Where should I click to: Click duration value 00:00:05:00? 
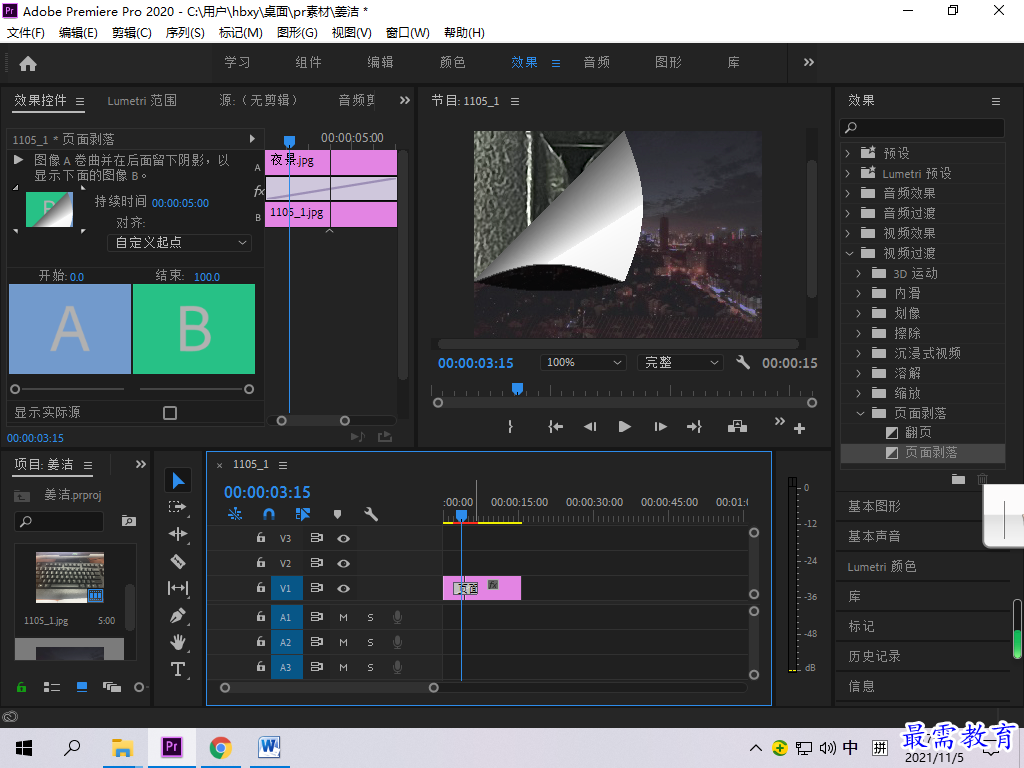[x=180, y=203]
